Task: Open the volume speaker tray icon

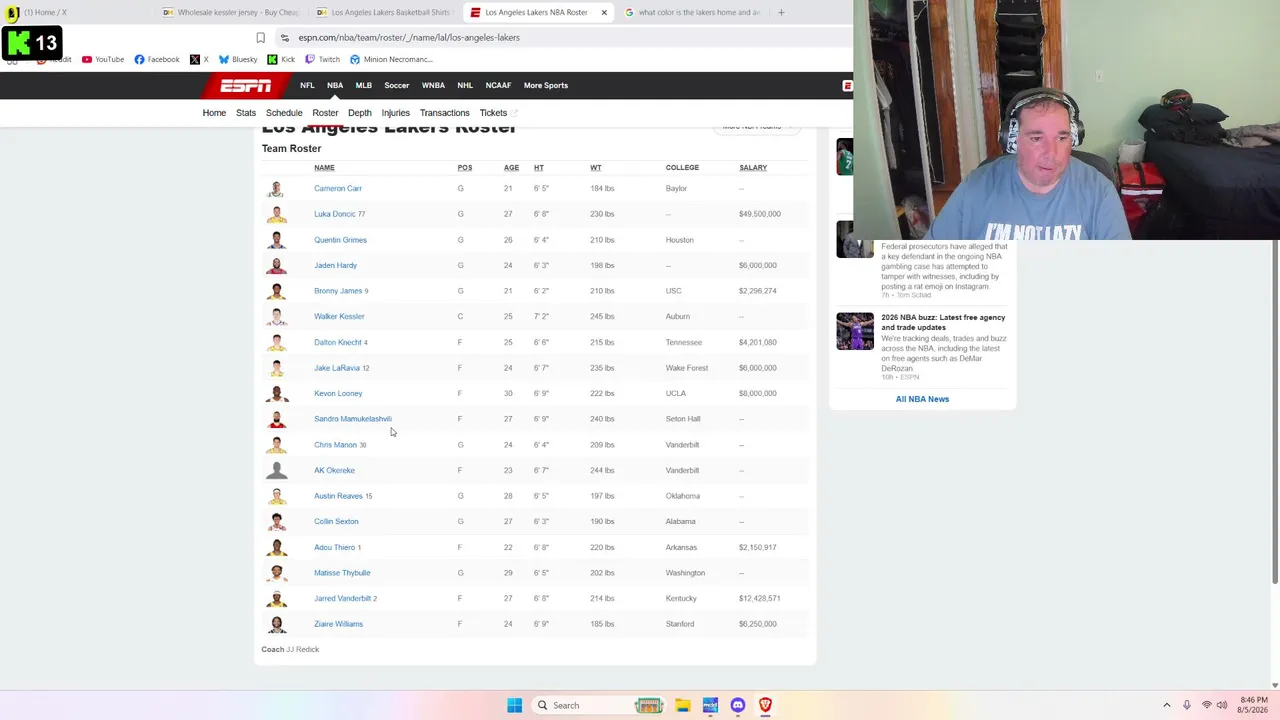Action: 1222,705
